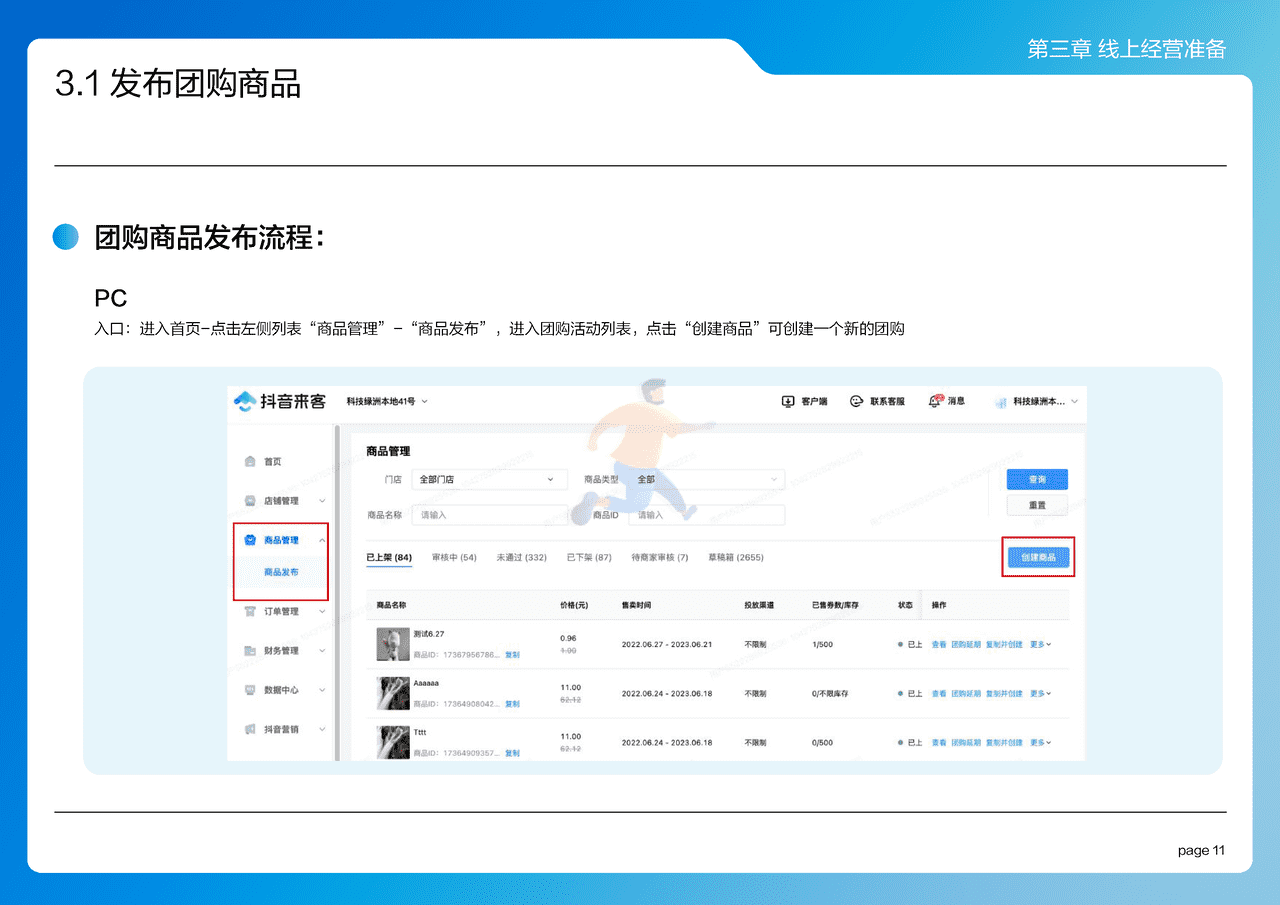Click the 首页 home icon in sidebar
Viewport: 1280px width, 905px height.
(250, 462)
